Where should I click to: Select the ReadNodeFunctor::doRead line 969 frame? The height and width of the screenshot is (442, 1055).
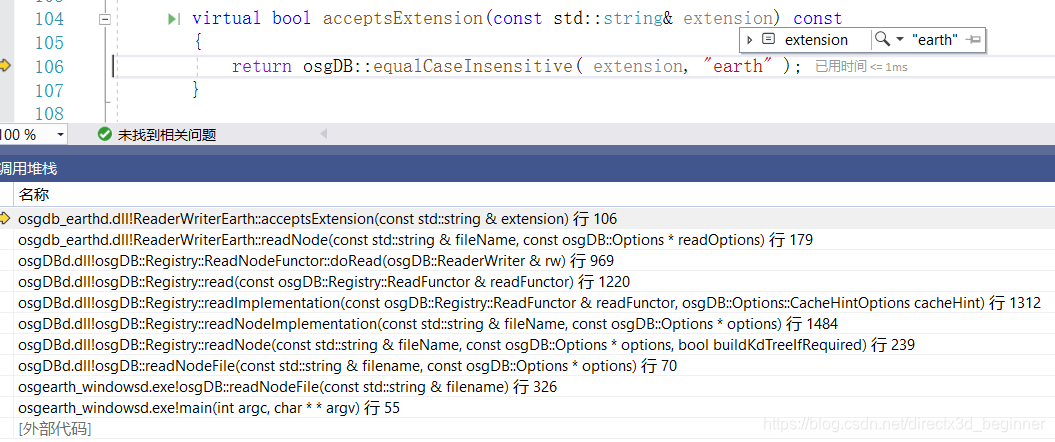(528, 260)
